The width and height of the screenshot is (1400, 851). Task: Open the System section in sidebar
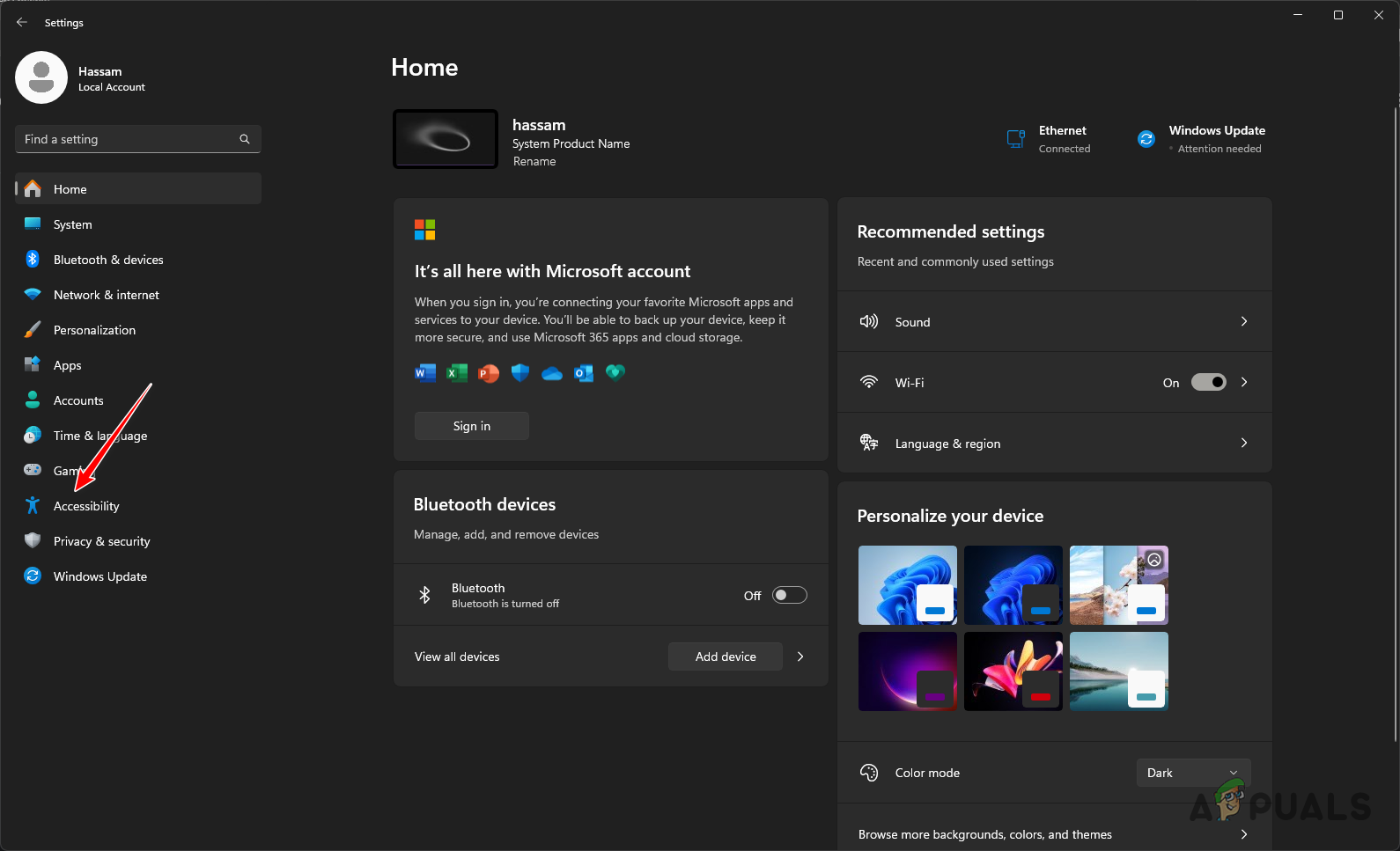[72, 224]
